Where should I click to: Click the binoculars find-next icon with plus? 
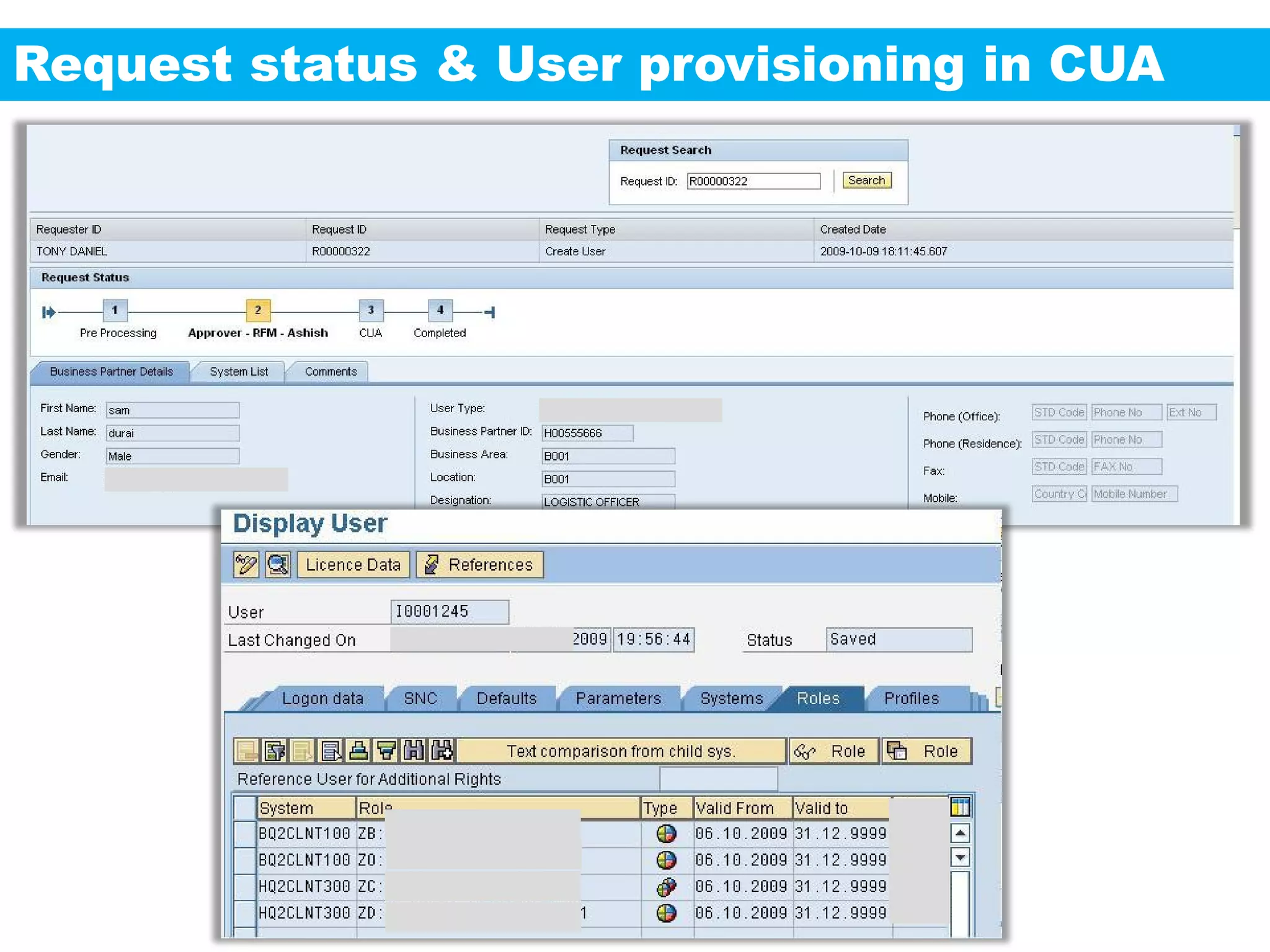442,751
